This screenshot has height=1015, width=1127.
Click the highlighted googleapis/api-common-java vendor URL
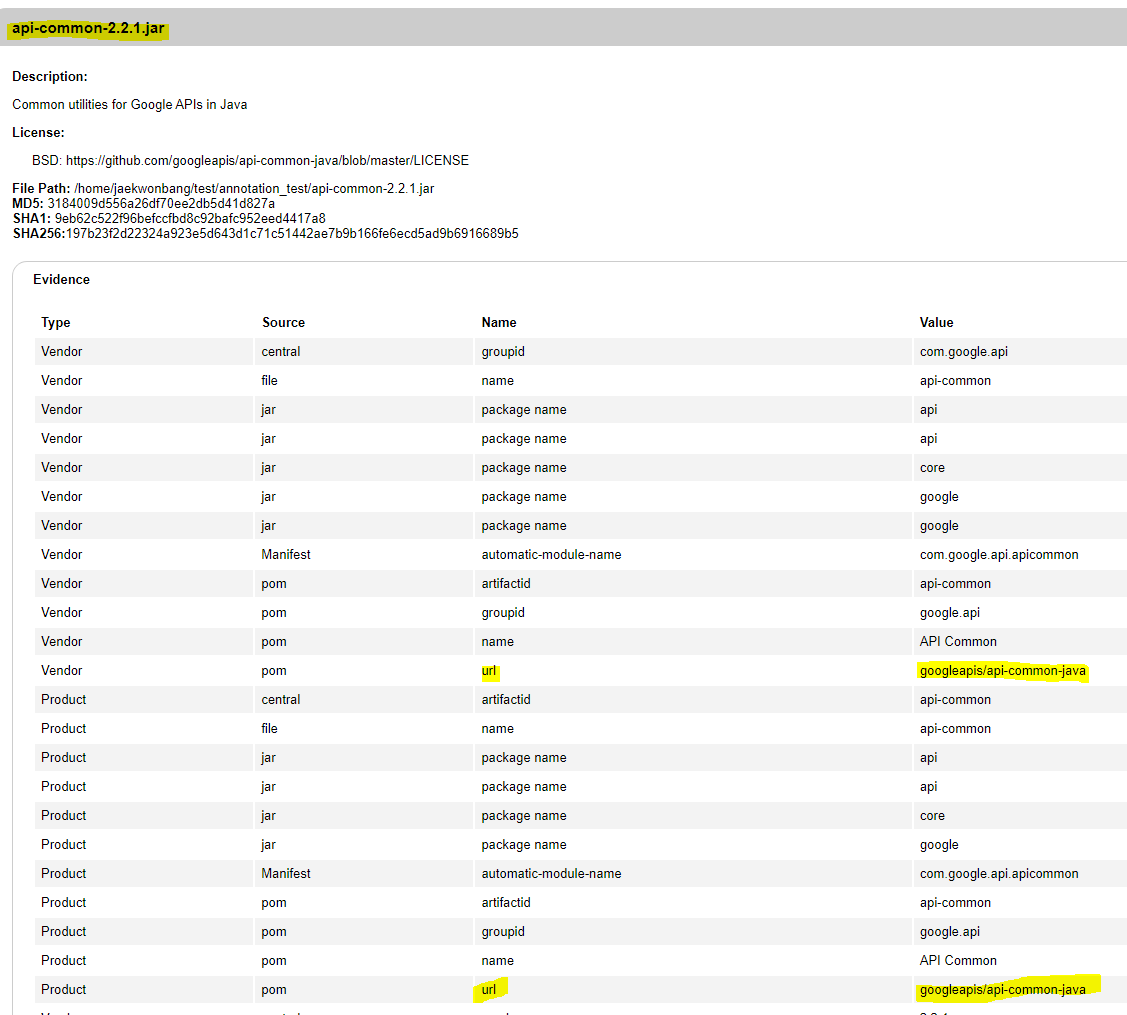[x=1001, y=670]
